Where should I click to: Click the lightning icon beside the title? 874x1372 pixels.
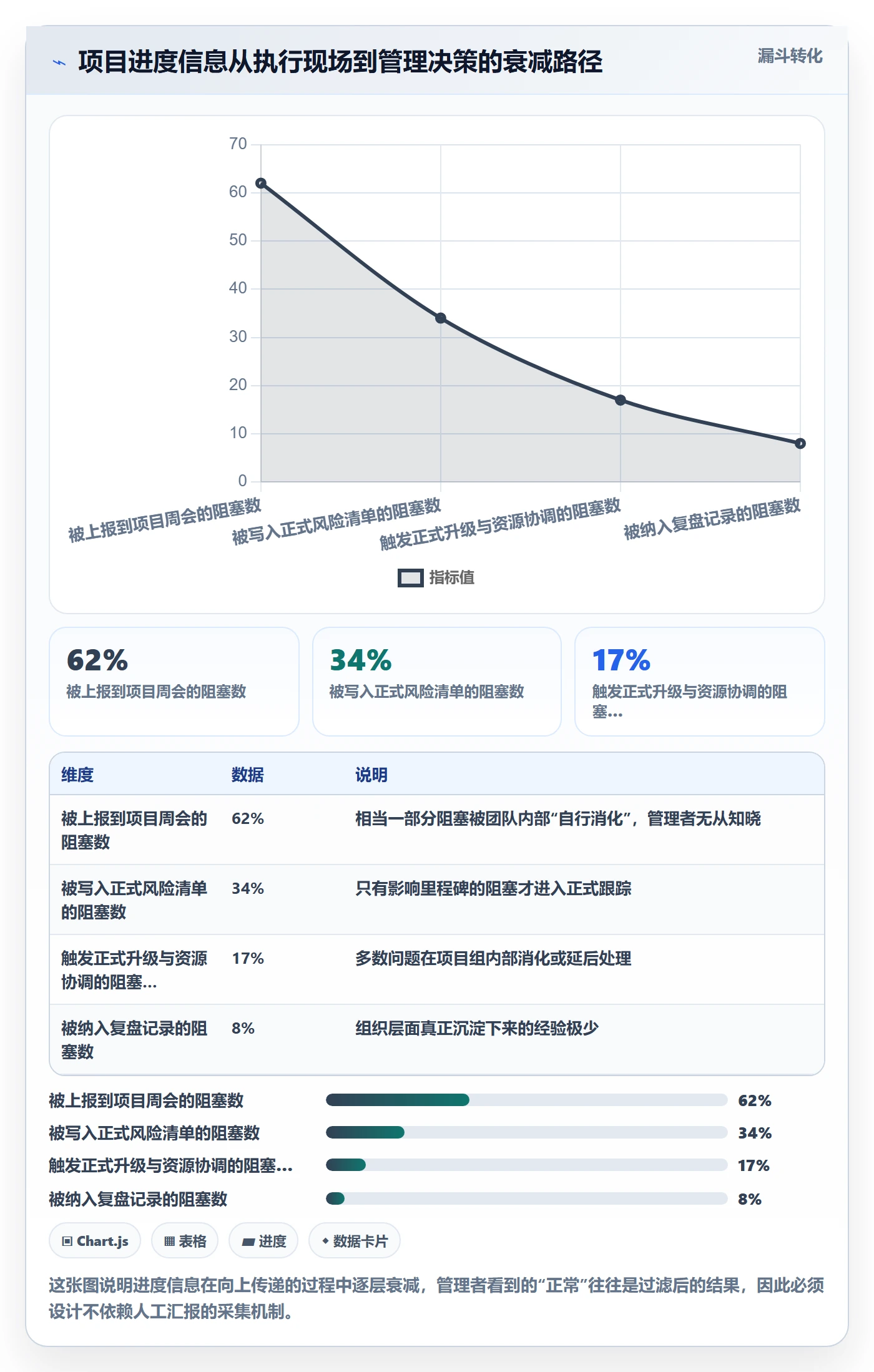click(59, 62)
